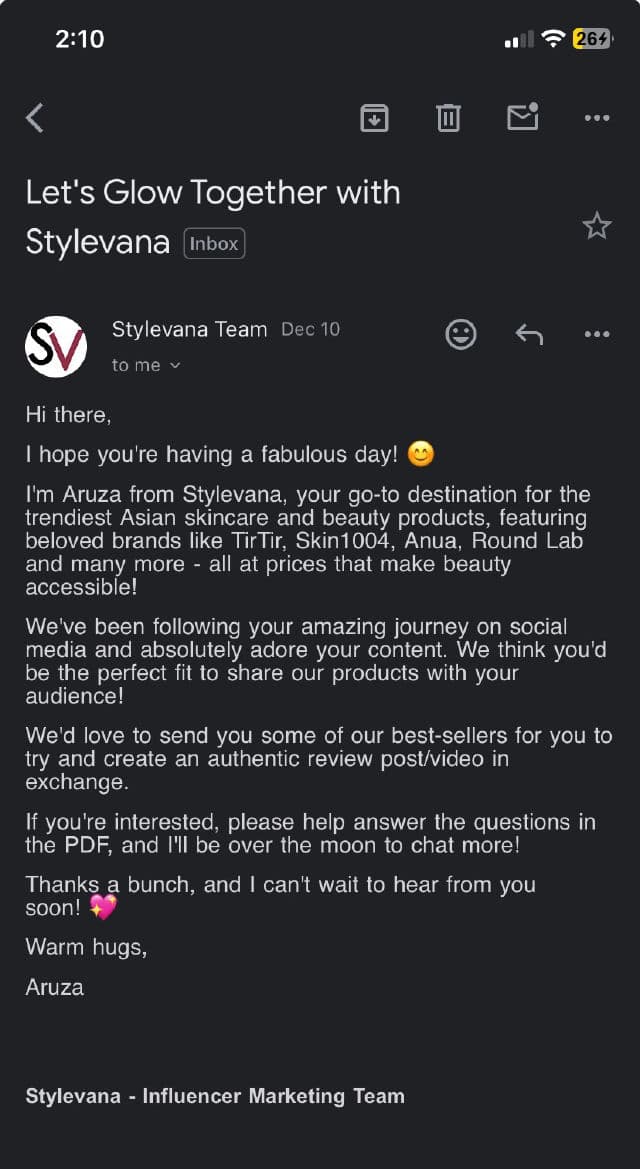Open the Stylevana SV sender avatar
The image size is (640, 1169).
tap(56, 346)
